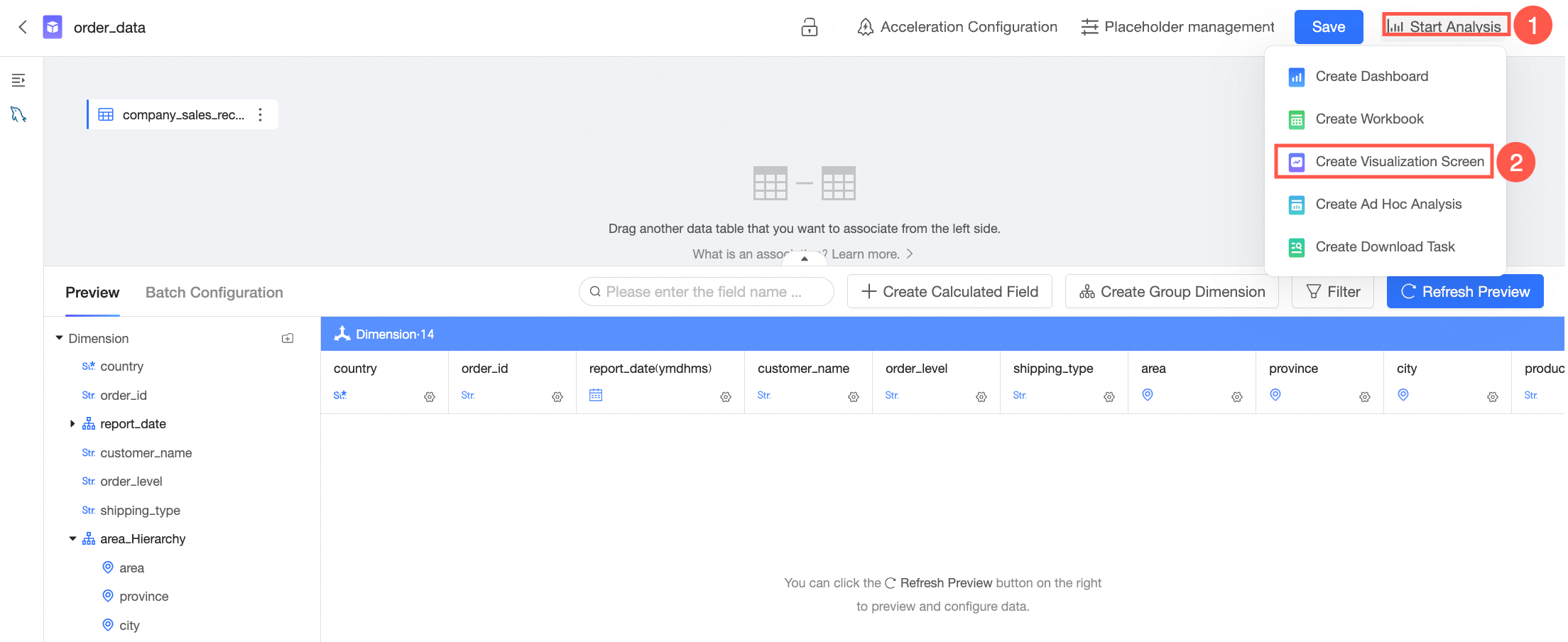Switch to the Batch Configuration tab
The image size is (1568, 642).
[214, 293]
